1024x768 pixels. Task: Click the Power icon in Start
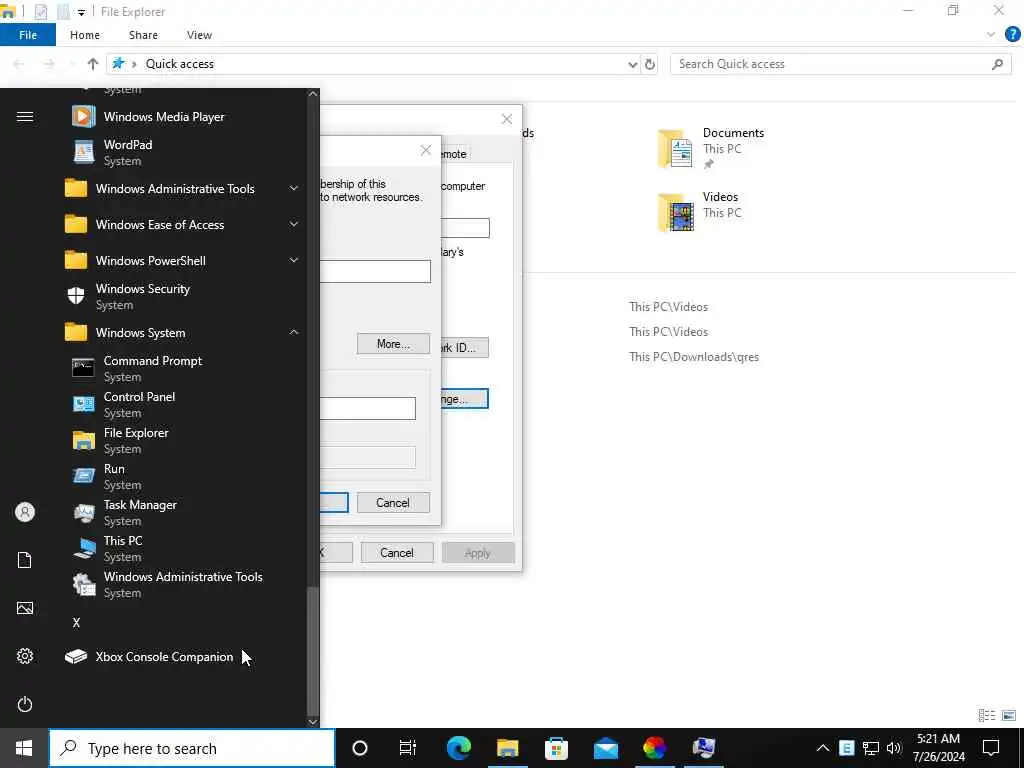pyautogui.click(x=25, y=704)
